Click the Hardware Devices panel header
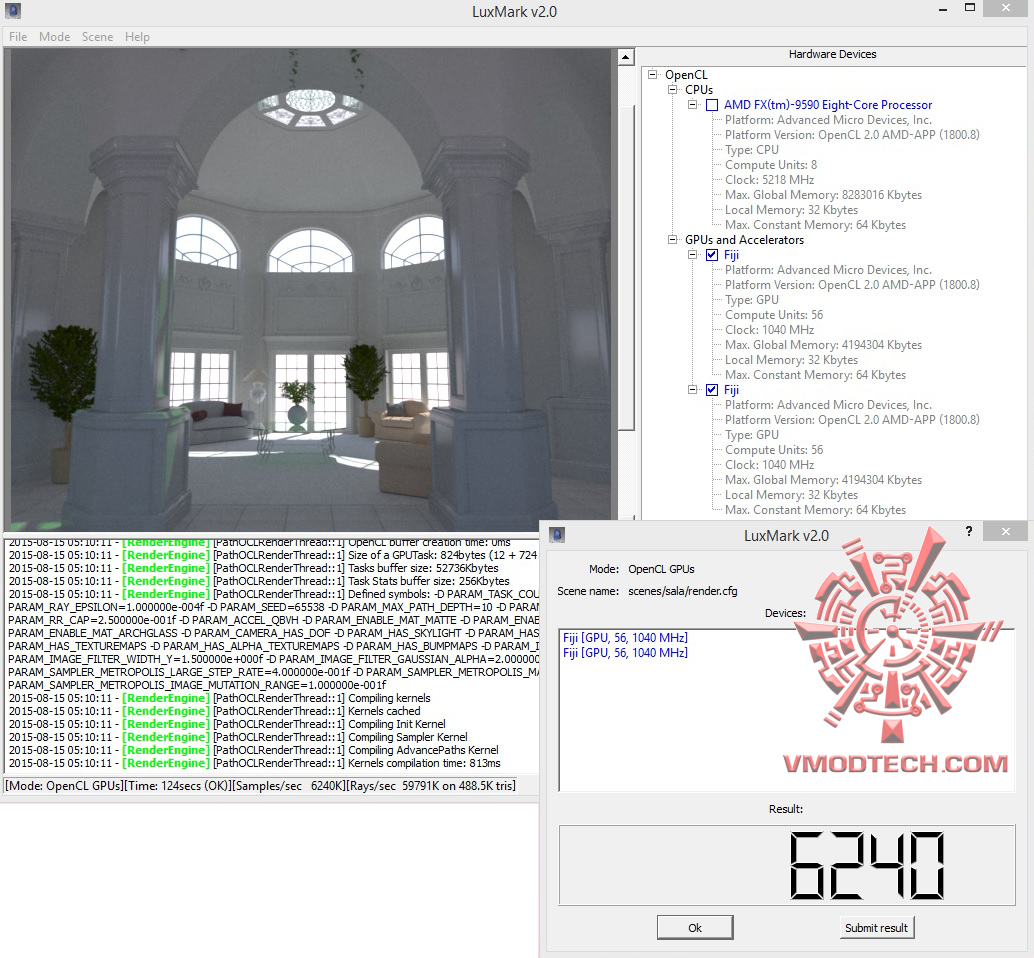 pos(832,55)
